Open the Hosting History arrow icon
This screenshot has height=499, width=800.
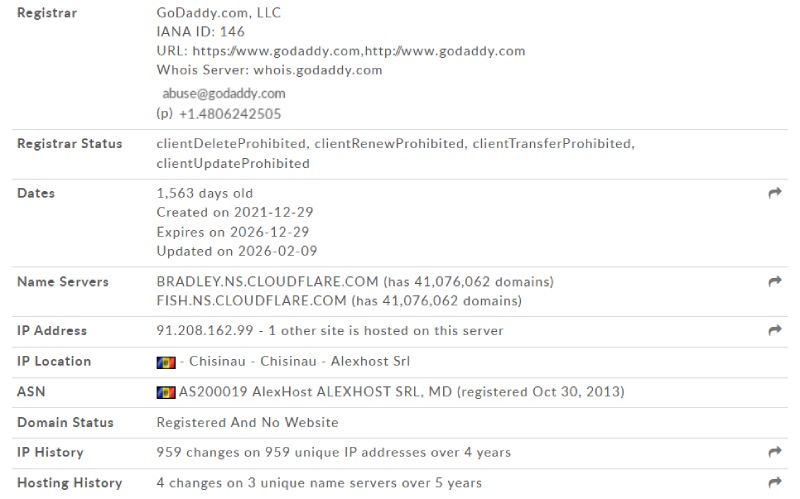[774, 483]
